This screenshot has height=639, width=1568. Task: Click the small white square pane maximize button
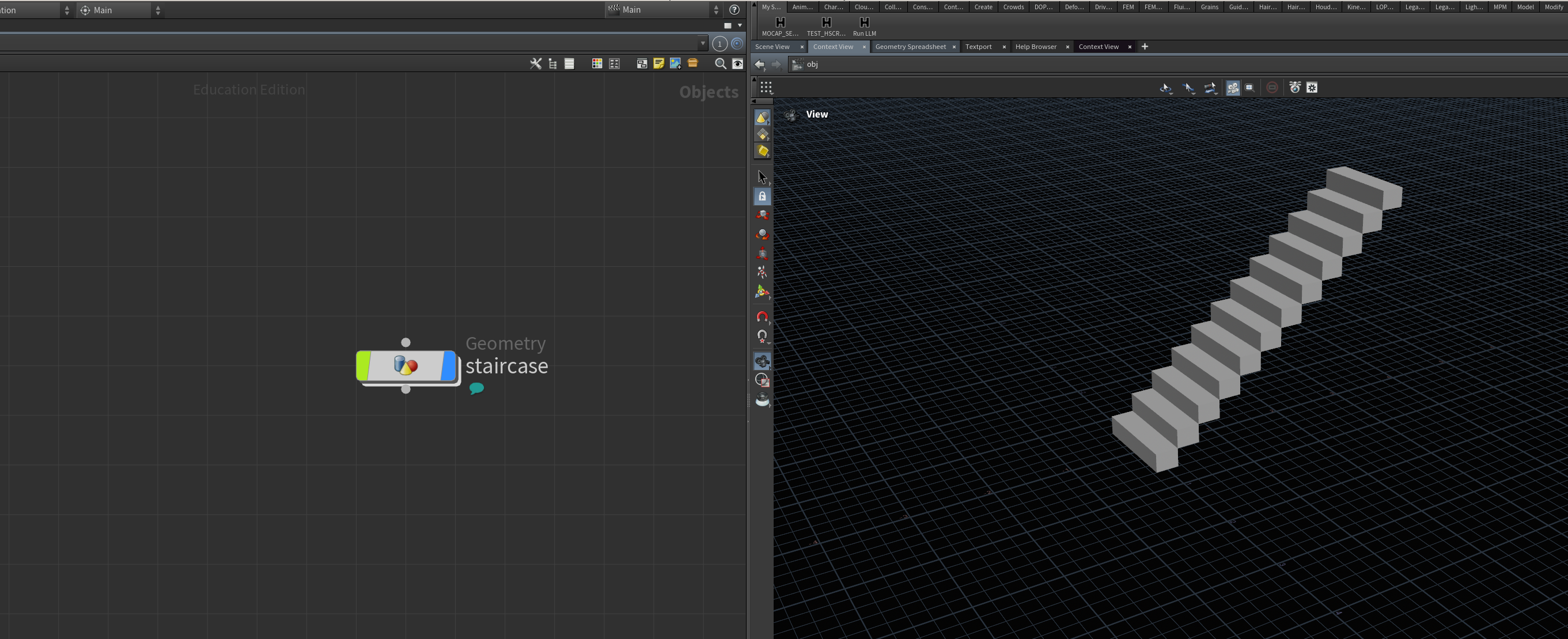(728, 25)
